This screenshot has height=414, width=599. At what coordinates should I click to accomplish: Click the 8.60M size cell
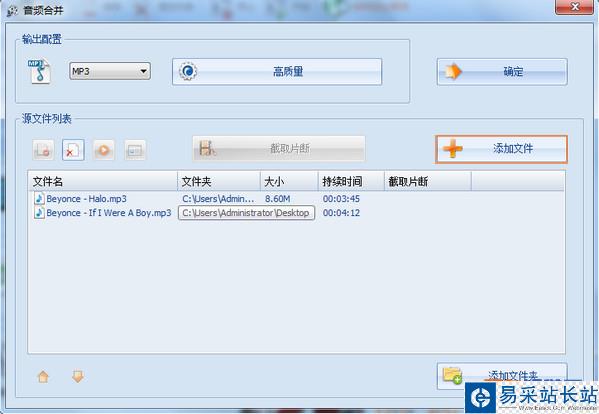[x=278, y=199]
